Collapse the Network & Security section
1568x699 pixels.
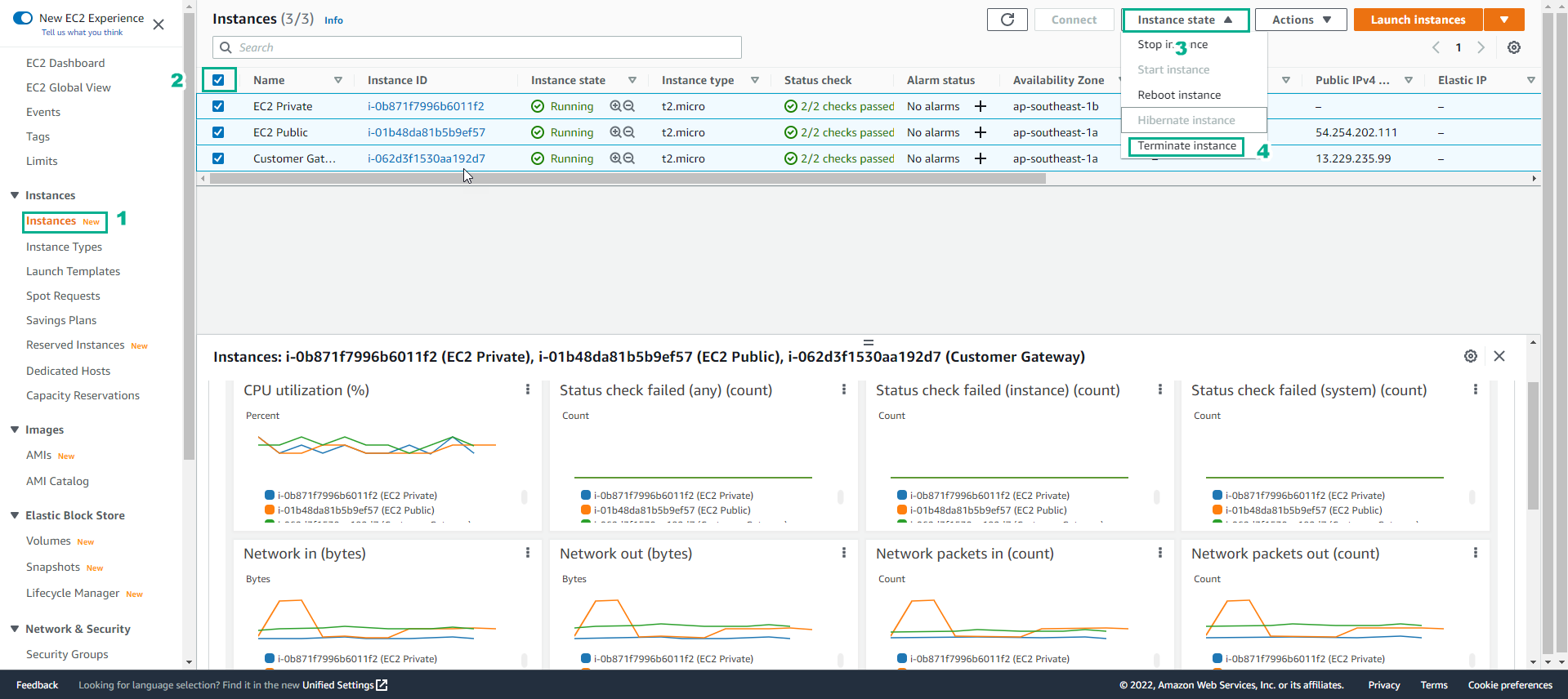[15, 629]
